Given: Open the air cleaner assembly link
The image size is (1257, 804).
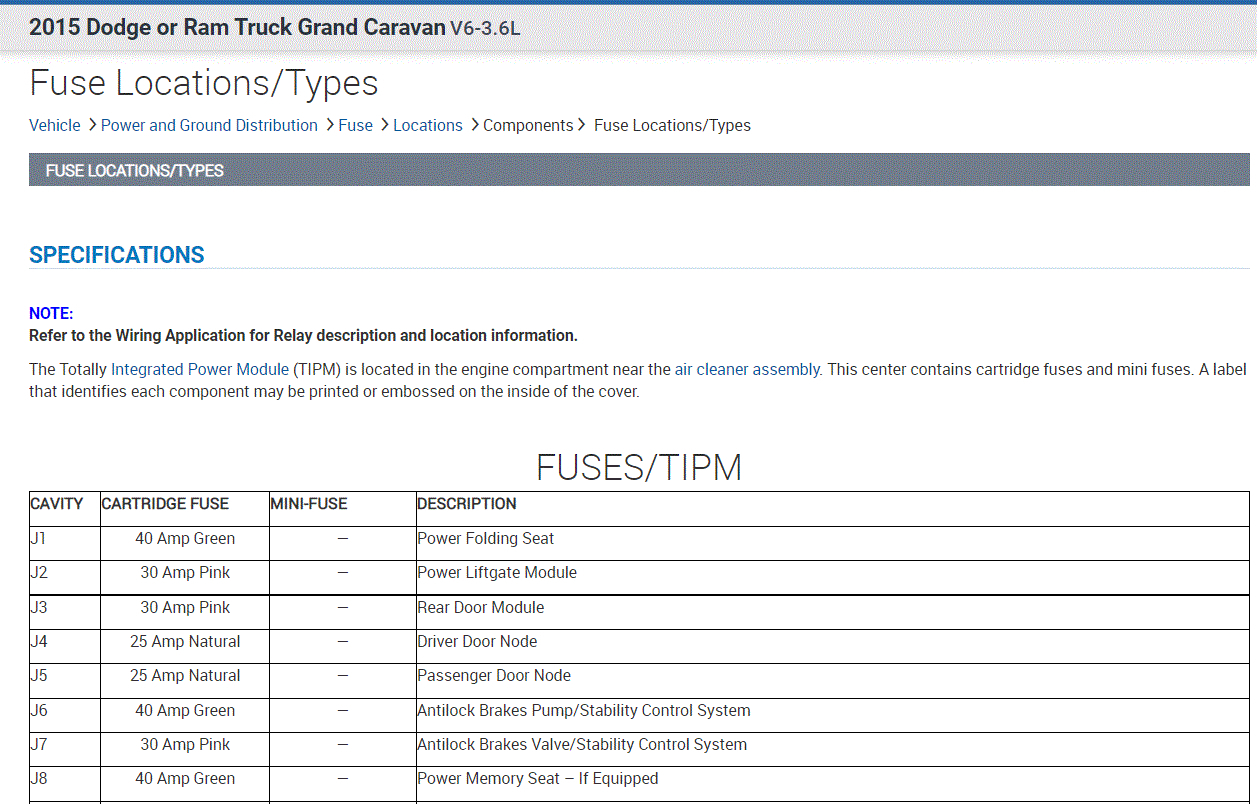Looking at the screenshot, I should tap(748, 369).
